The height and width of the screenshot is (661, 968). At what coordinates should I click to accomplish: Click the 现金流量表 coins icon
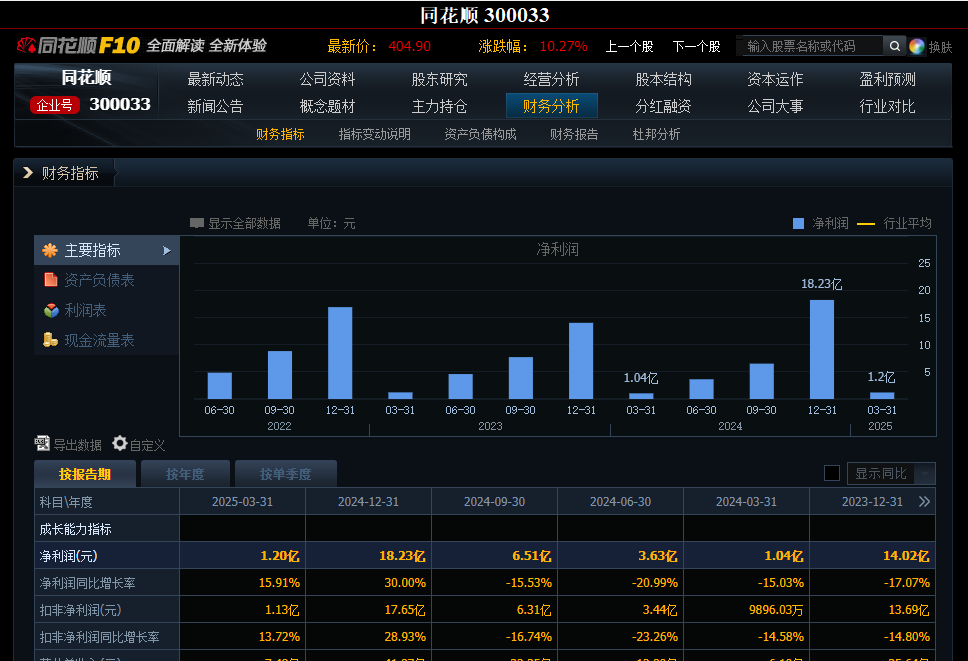[x=50, y=339]
